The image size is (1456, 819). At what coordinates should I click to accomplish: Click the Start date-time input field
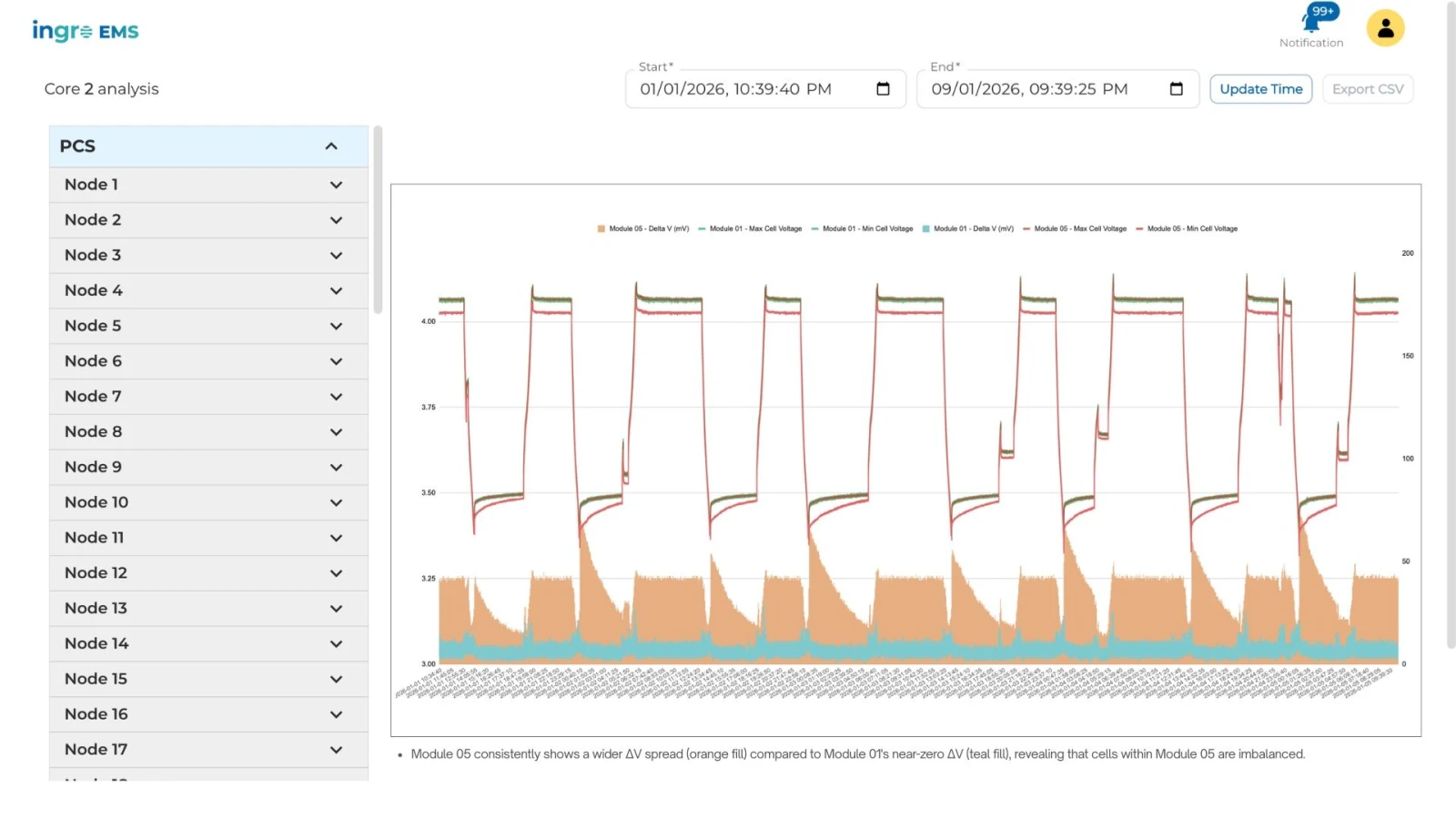pyautogui.click(x=765, y=89)
